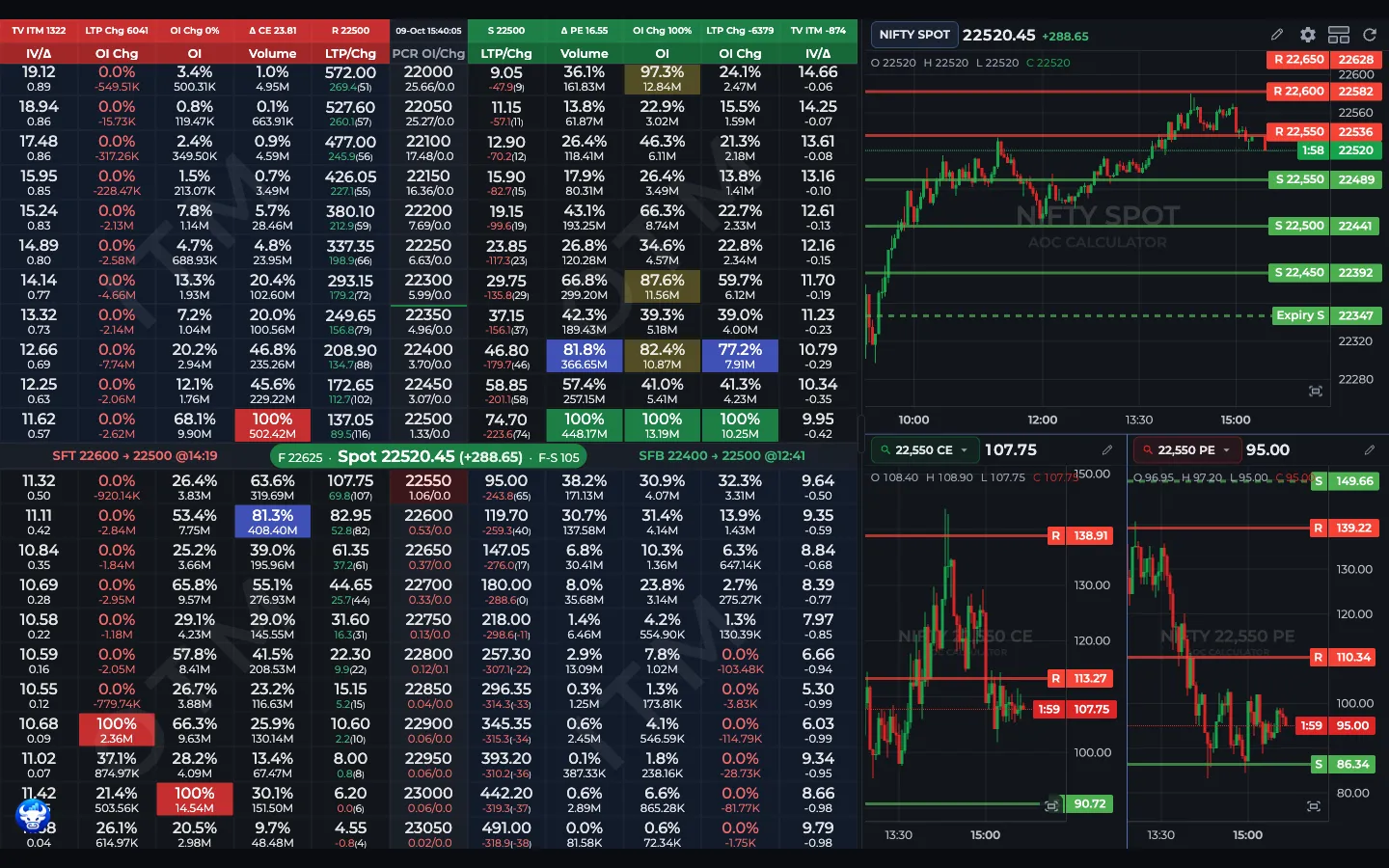Click the 572.00 call LTP cell

(350, 79)
